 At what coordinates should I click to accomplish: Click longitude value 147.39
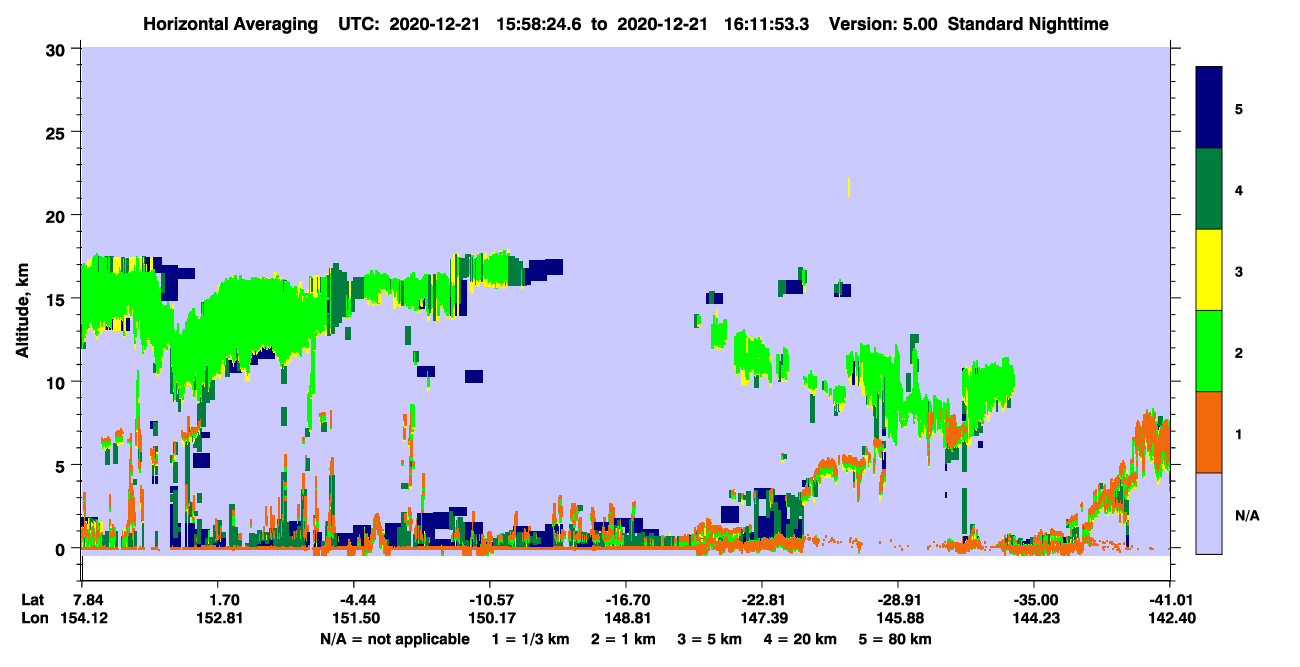(x=763, y=618)
